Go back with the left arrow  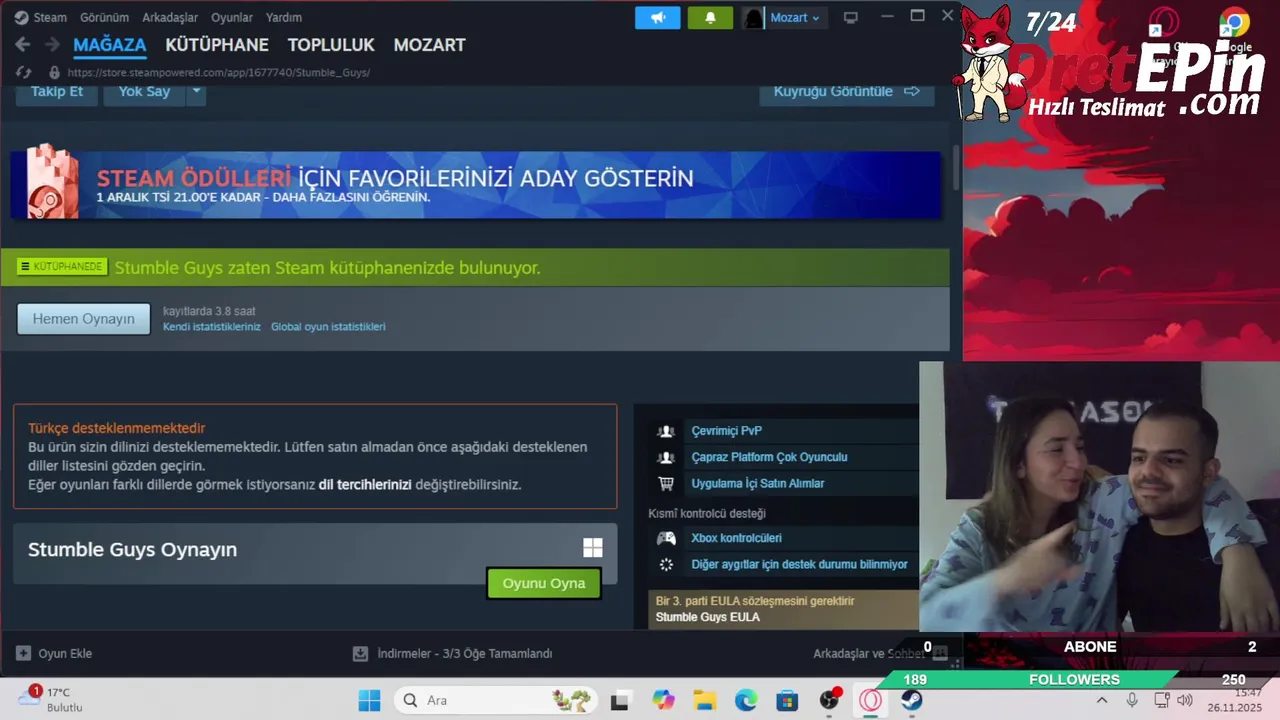[22, 45]
